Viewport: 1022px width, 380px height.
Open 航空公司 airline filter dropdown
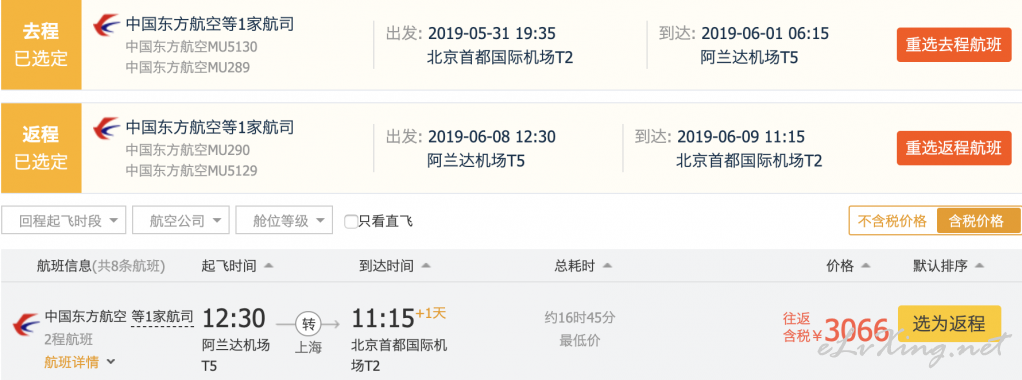181,220
